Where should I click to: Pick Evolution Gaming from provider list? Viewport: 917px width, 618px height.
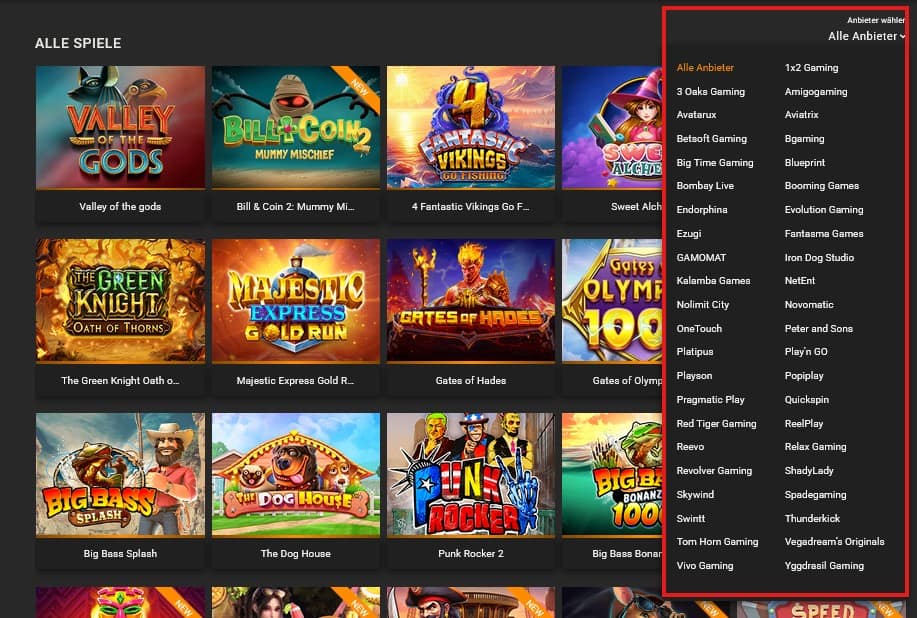click(x=824, y=210)
